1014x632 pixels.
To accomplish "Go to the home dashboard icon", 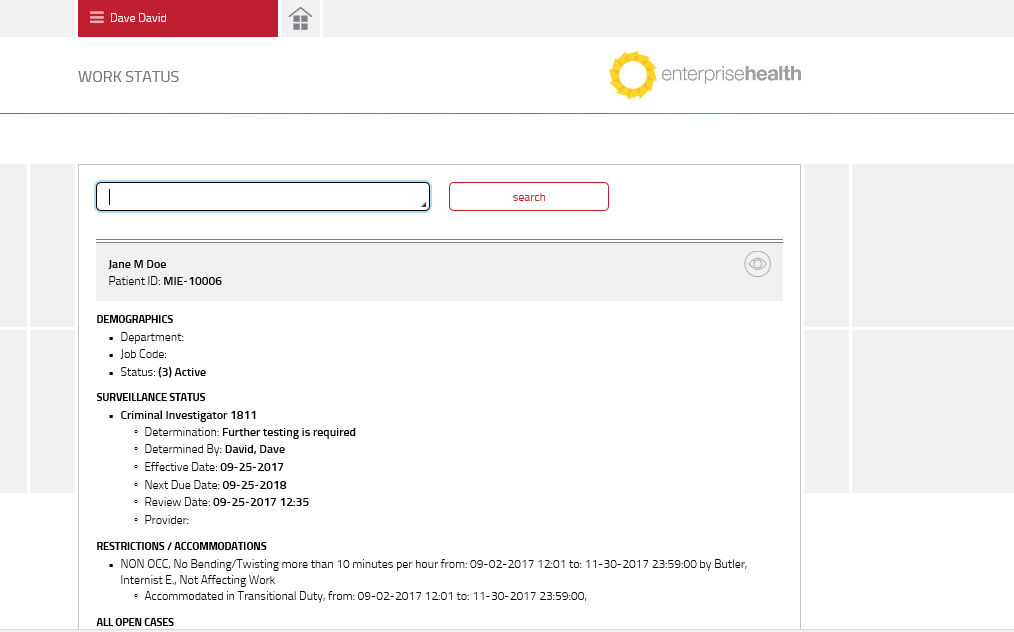I will pyautogui.click(x=300, y=19).
